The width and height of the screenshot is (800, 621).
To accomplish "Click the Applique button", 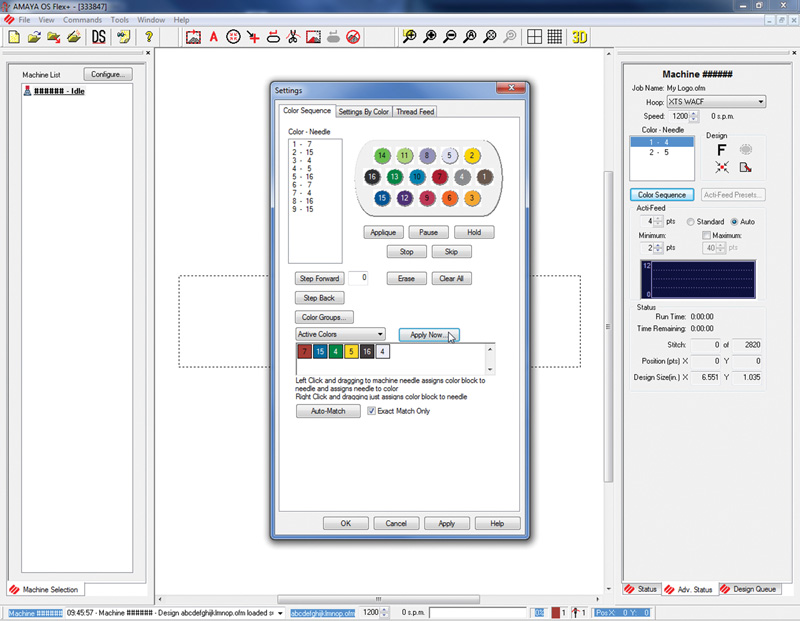I will click(x=383, y=233).
